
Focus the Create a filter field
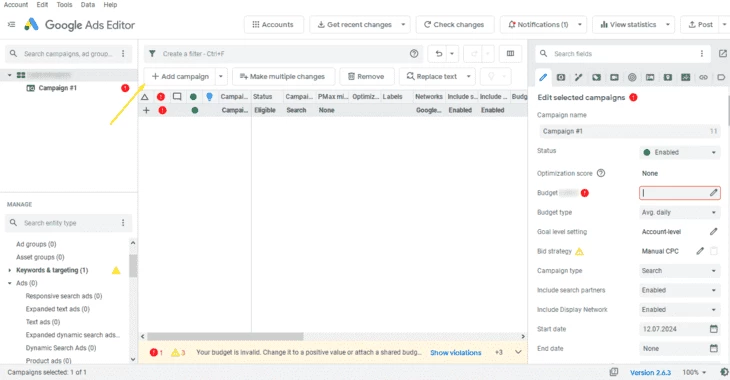coord(284,54)
